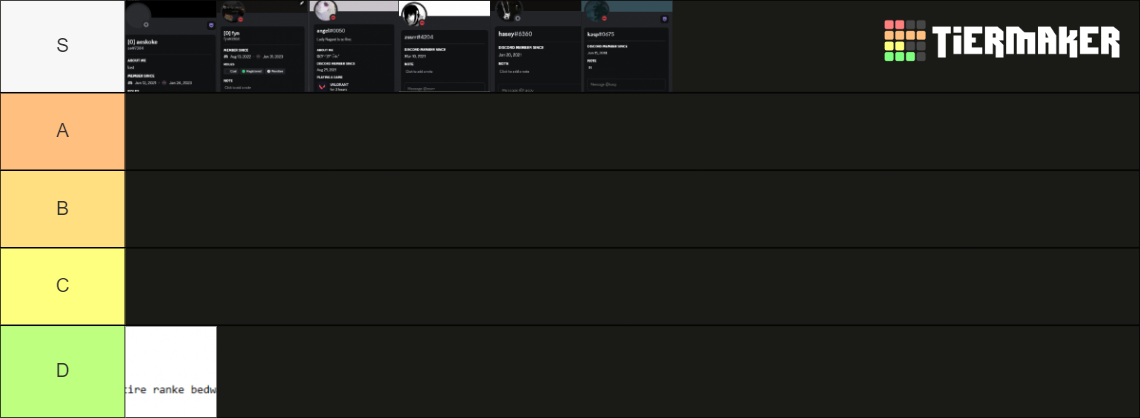Click the white text item in D tier
Viewport: 1140px width, 418px height.
pos(171,371)
